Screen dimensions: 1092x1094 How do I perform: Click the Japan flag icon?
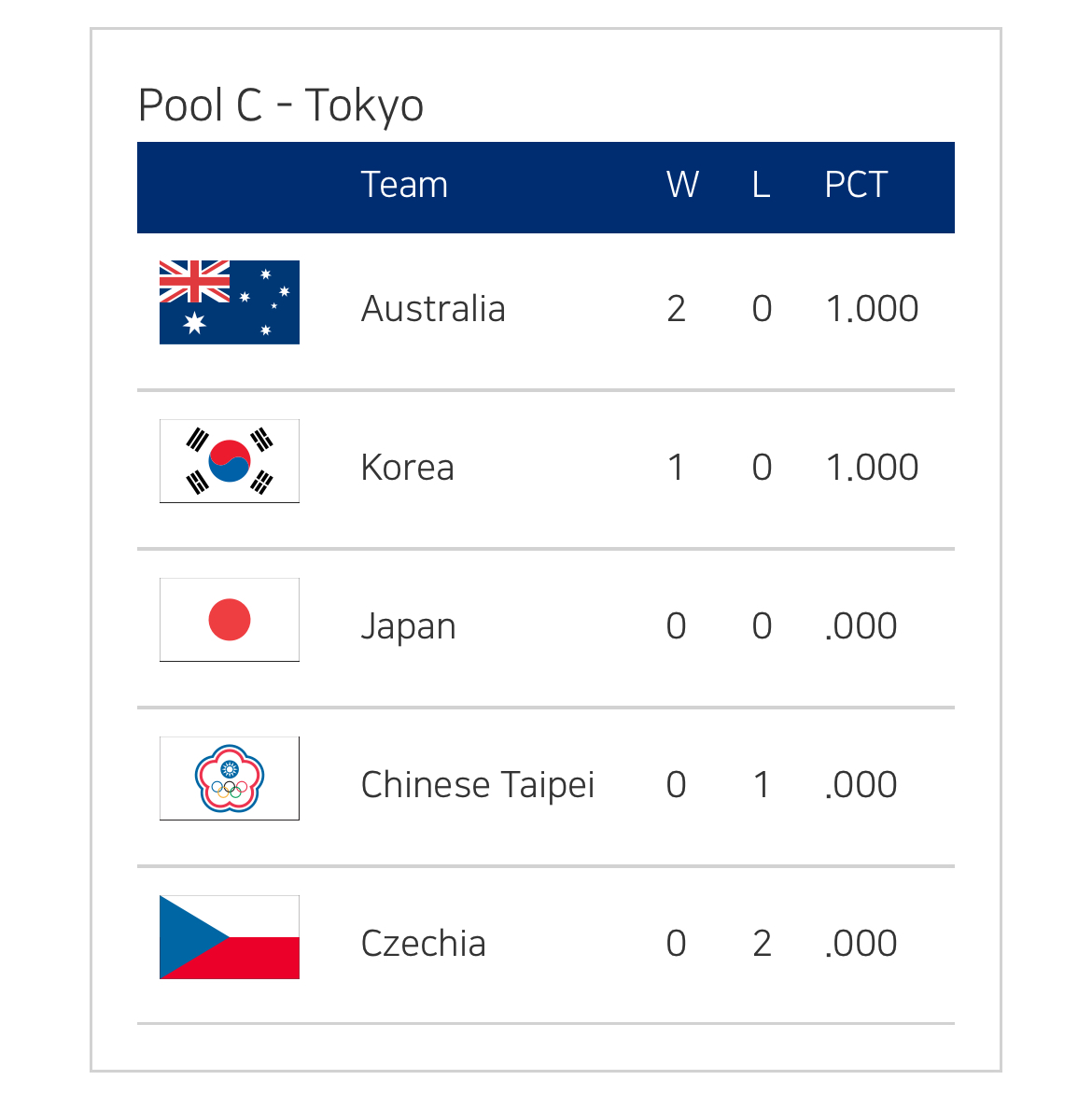(230, 620)
